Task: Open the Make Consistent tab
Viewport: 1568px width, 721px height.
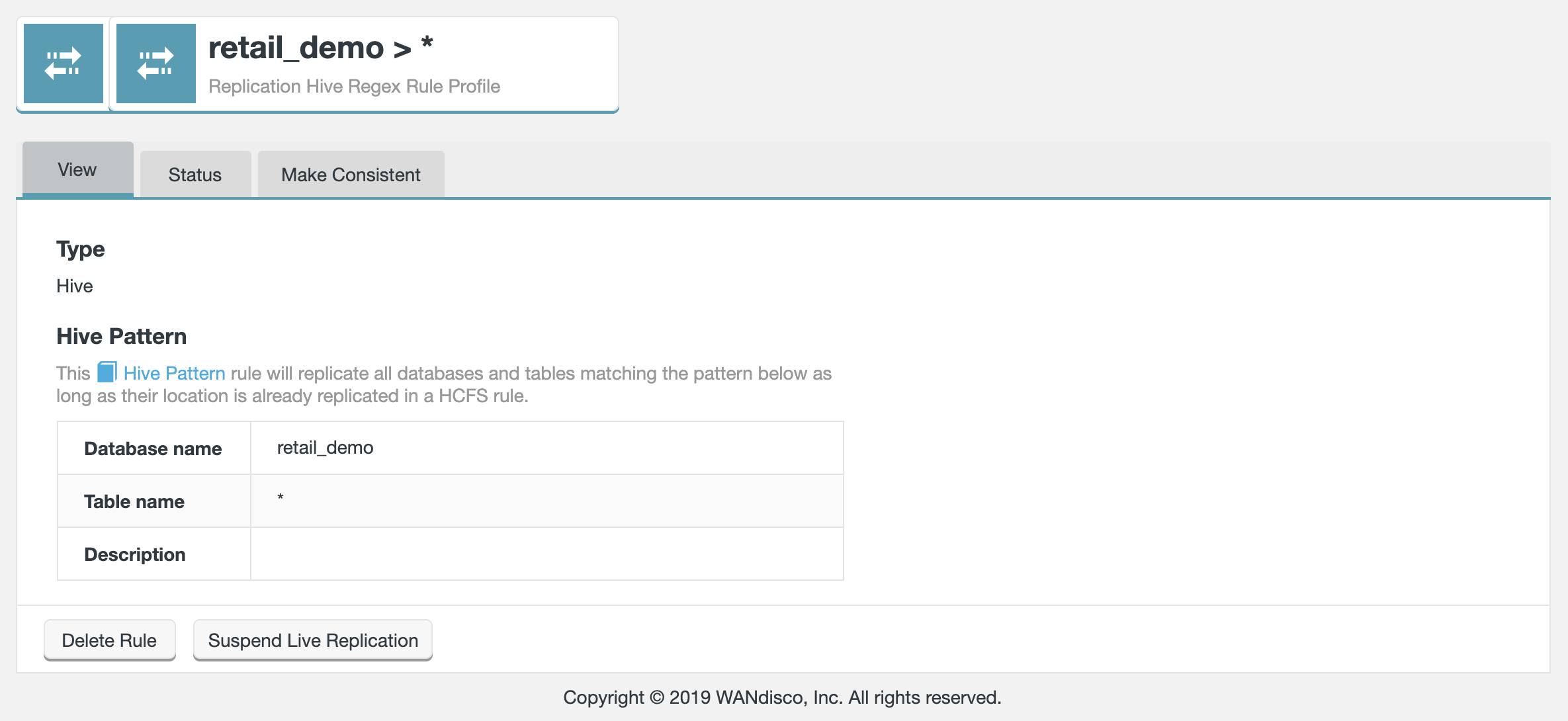Action: (350, 175)
